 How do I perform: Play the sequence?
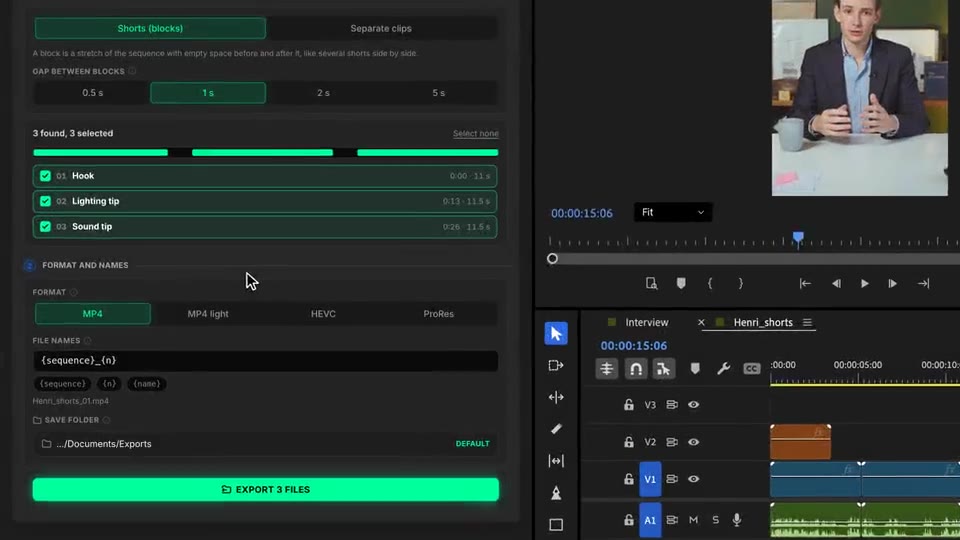click(x=864, y=283)
